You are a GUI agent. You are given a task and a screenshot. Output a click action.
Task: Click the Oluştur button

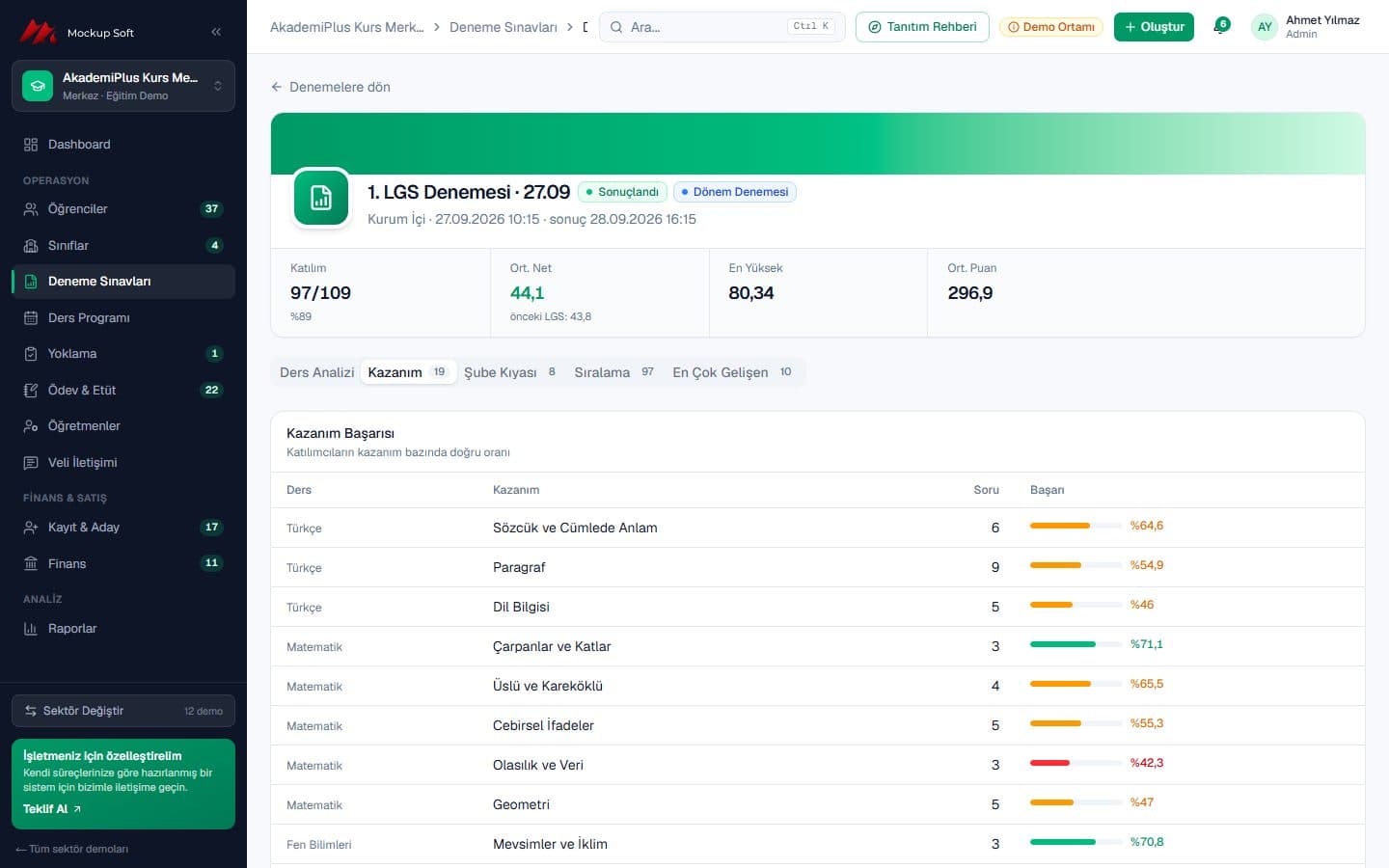point(1154,27)
